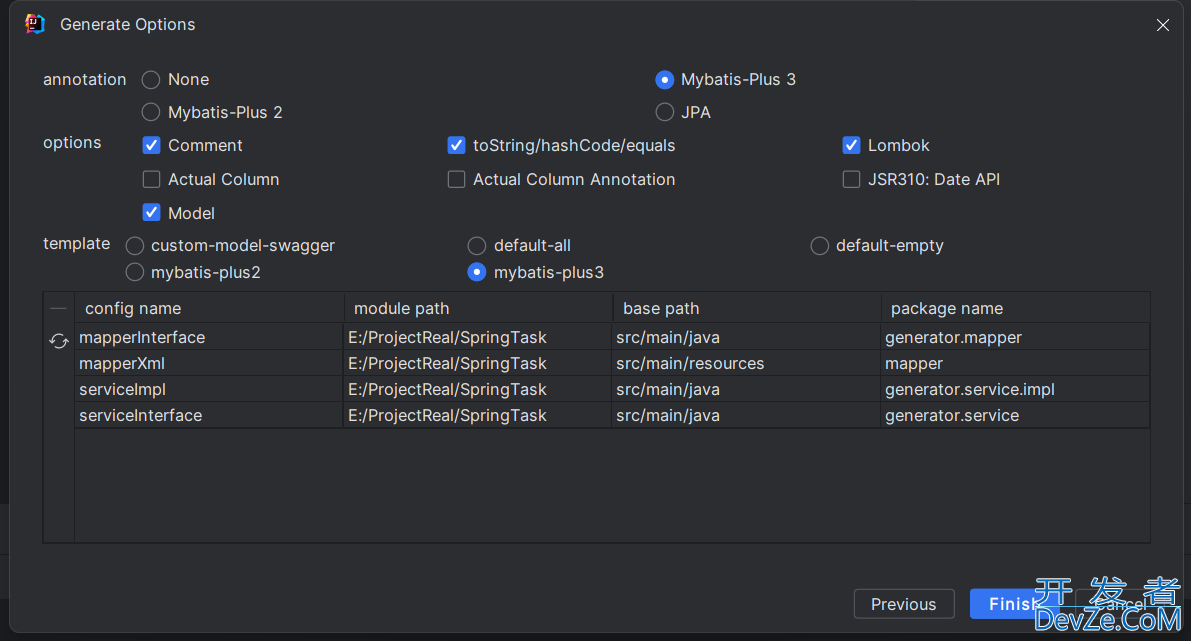Image resolution: width=1191 pixels, height=641 pixels.
Task: Click generator.service.impl package cell
Action: pos(1015,390)
